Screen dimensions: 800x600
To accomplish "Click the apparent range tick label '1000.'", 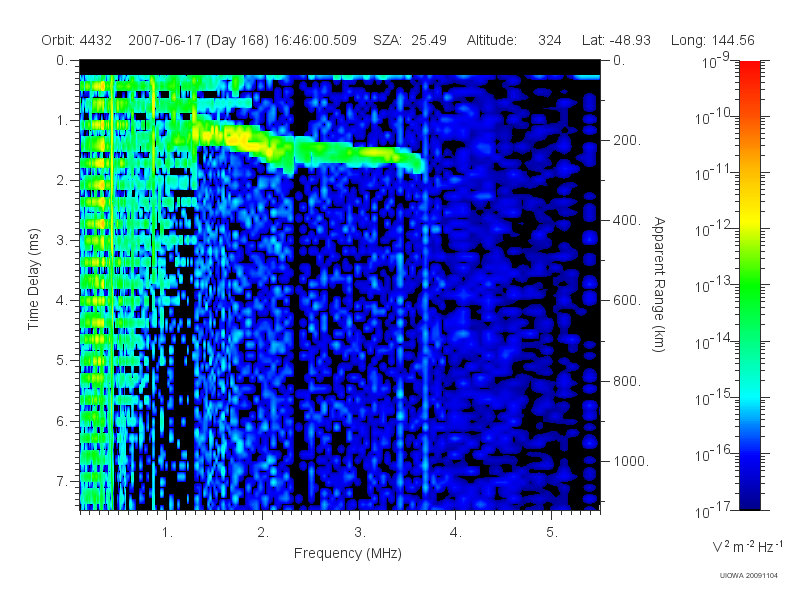I will (x=631, y=461).
